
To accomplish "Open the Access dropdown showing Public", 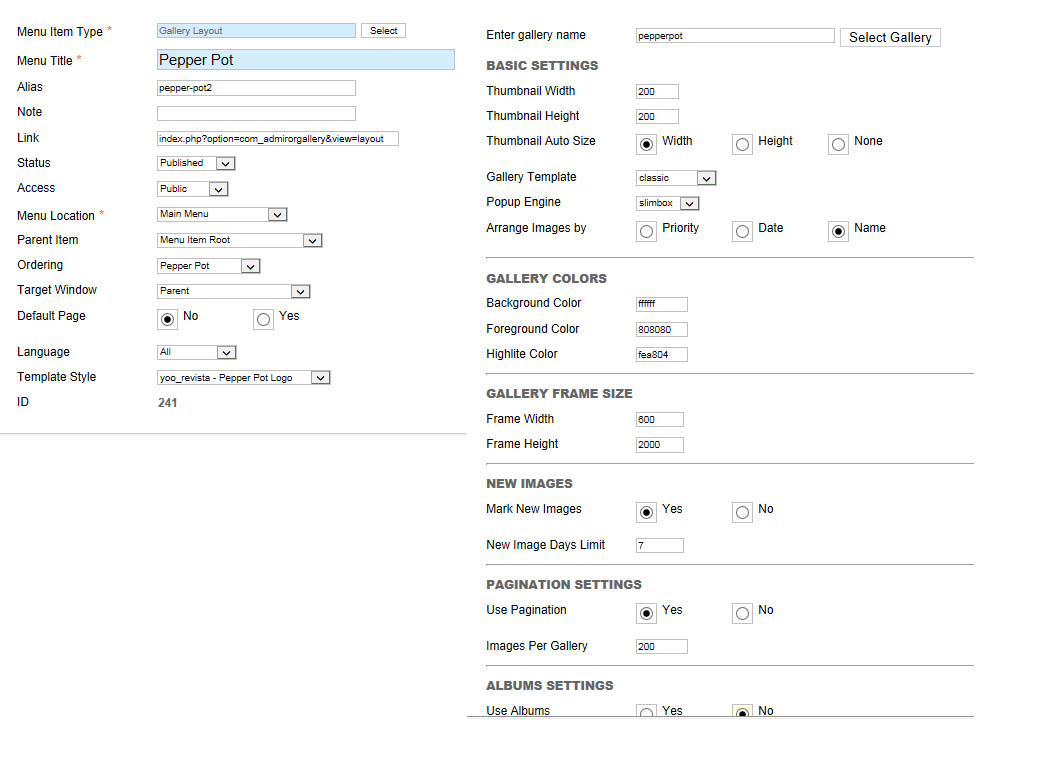I will click(x=192, y=189).
